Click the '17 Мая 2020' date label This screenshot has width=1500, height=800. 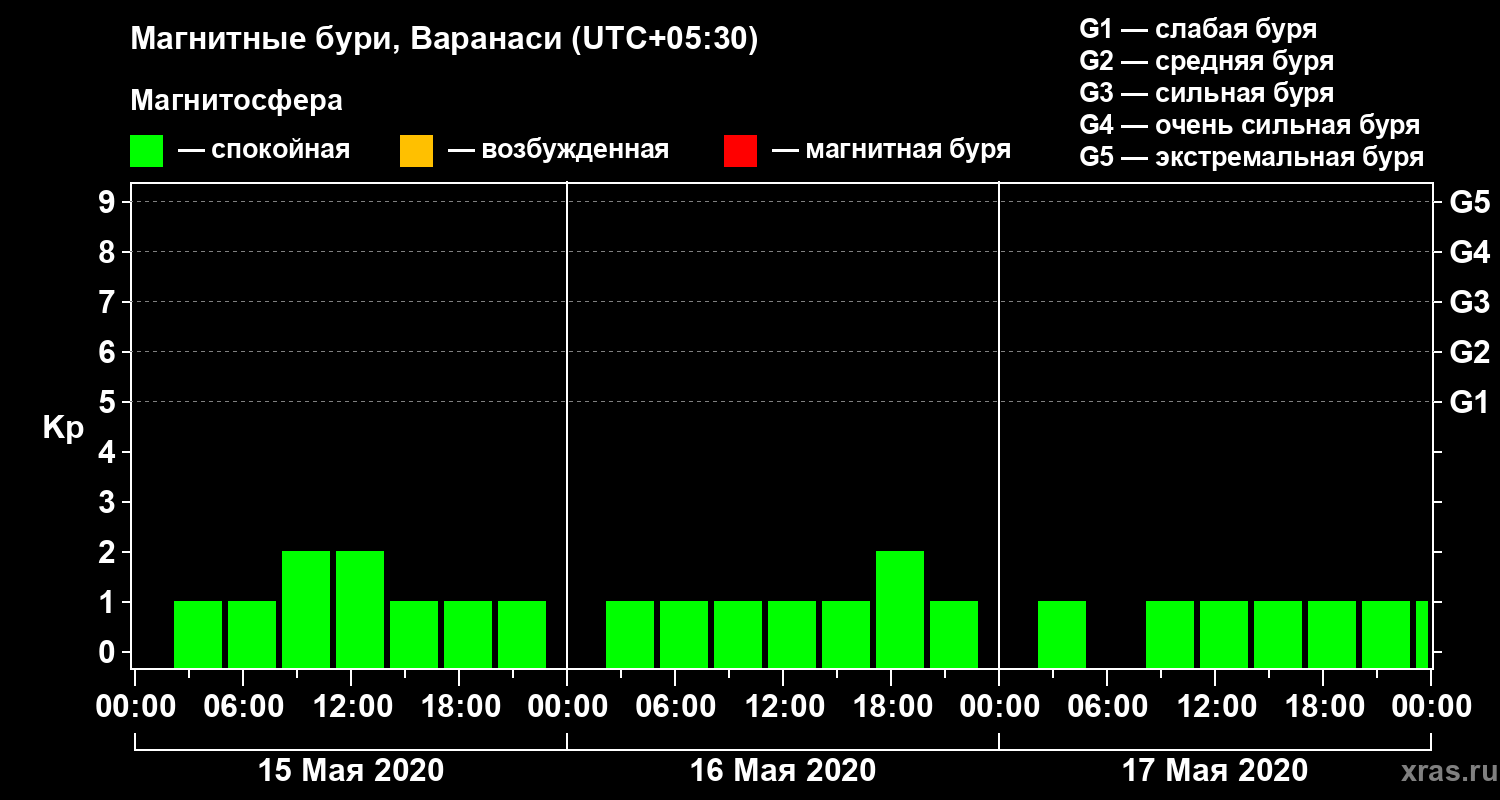(1215, 770)
